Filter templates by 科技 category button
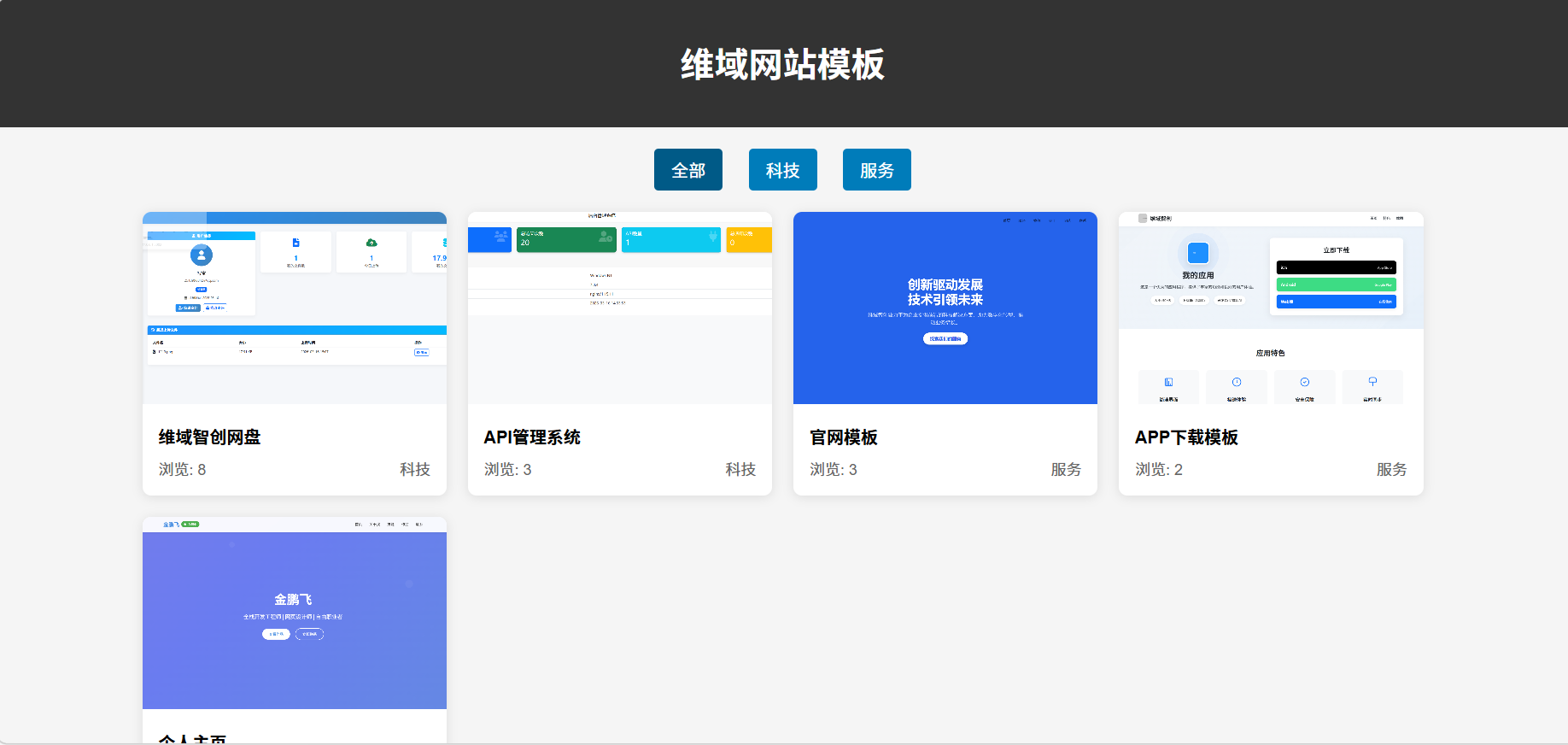This screenshot has height=745, width=1568. pos(783,170)
